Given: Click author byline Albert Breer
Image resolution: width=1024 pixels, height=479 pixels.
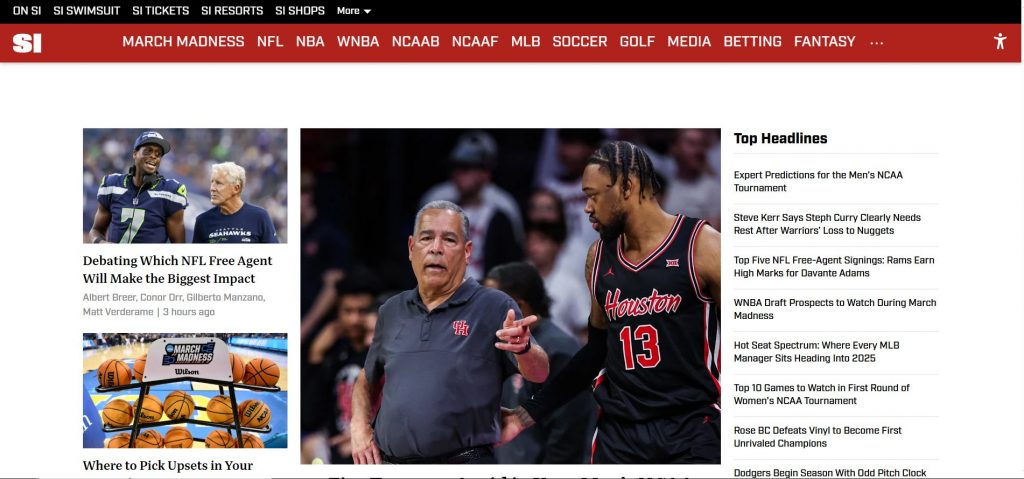Looking at the screenshot, I should pos(109,297).
